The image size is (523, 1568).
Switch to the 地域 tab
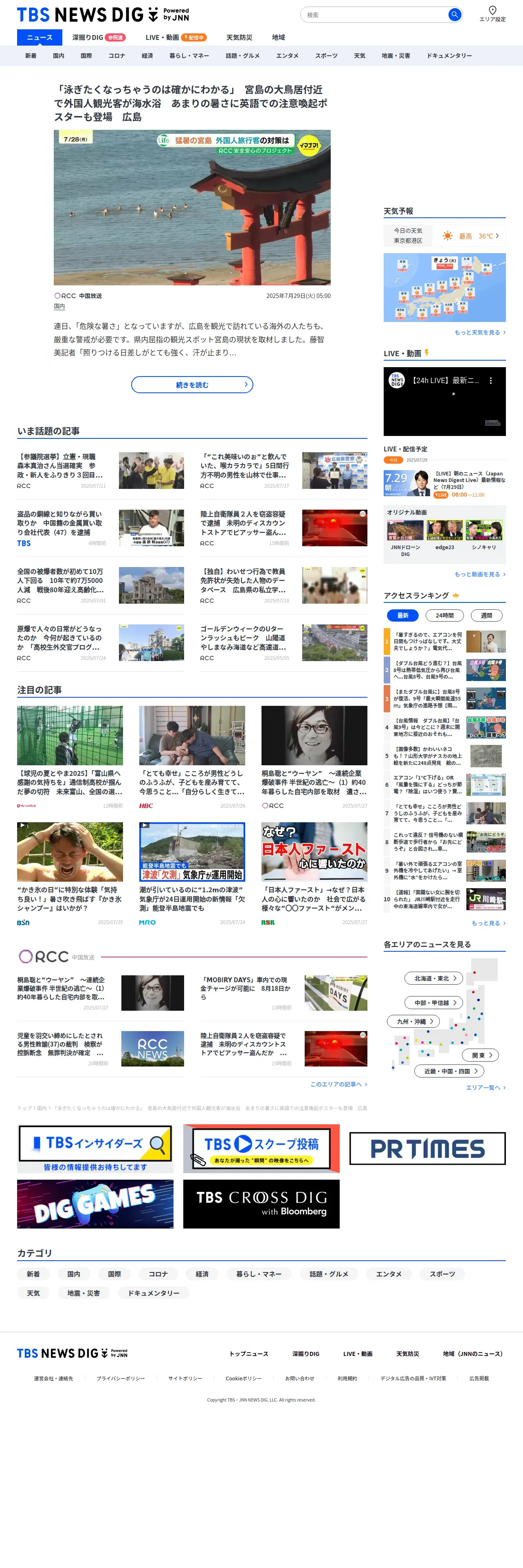(x=278, y=37)
